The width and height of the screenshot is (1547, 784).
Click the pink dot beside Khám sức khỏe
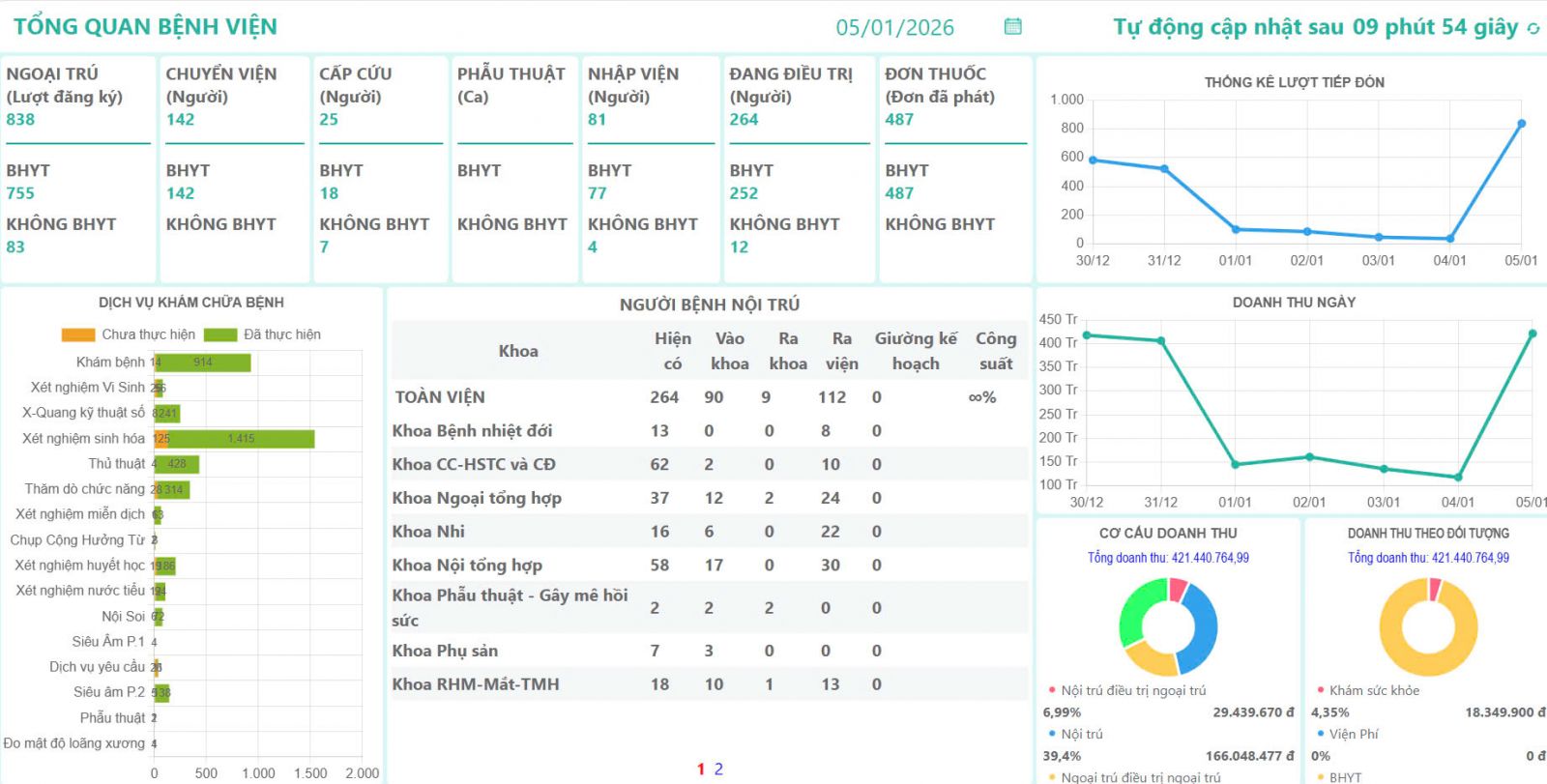pos(1321,690)
